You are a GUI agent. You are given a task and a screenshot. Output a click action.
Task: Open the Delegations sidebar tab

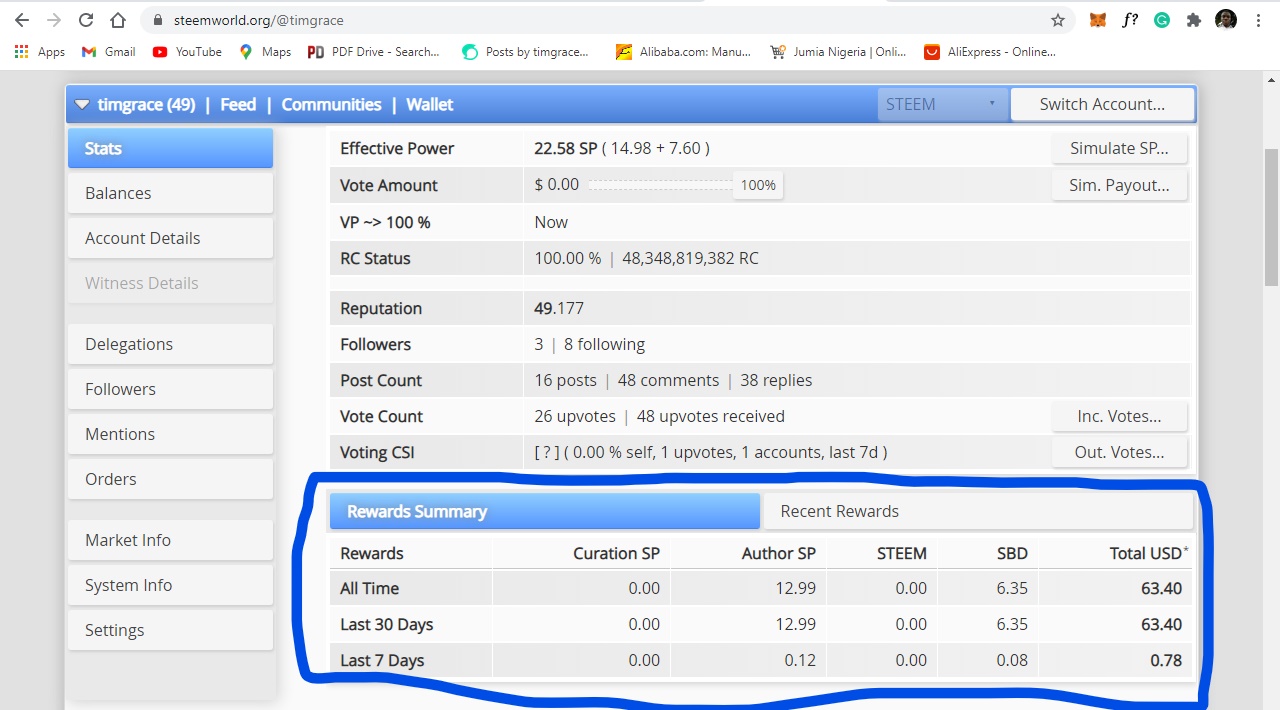[x=170, y=344]
